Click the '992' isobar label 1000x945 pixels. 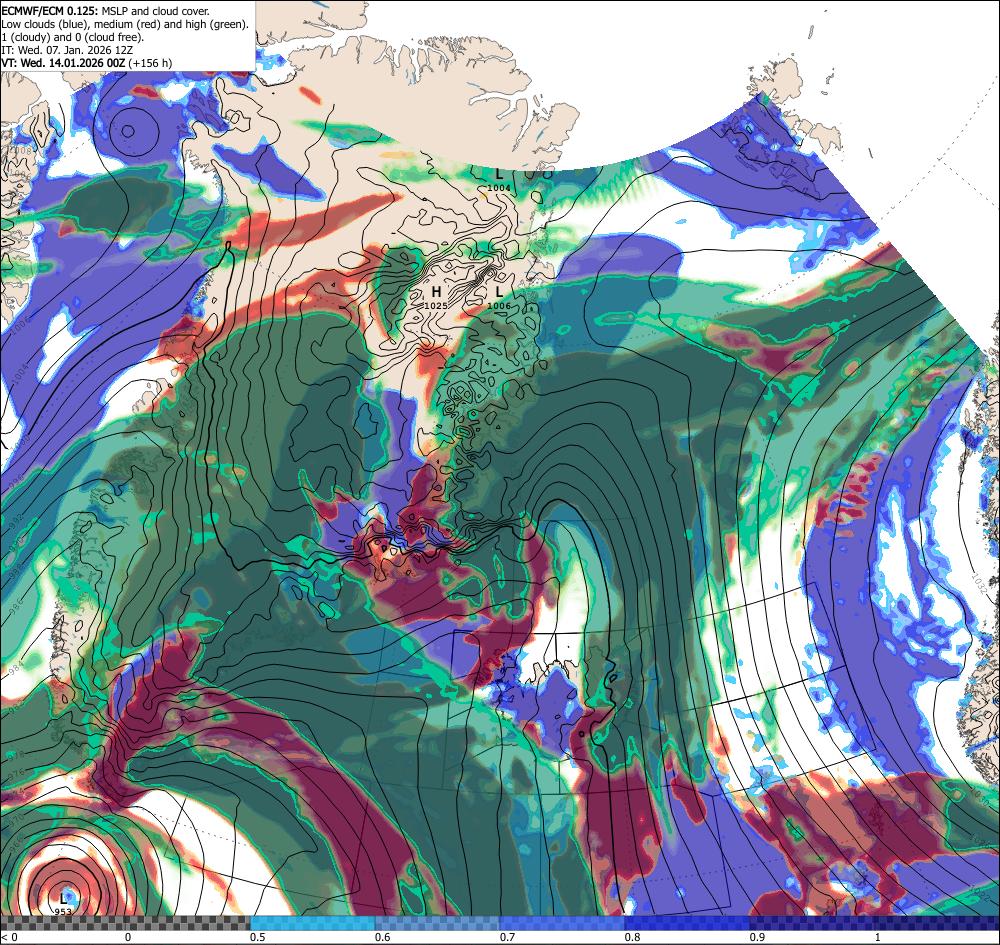pos(16,522)
